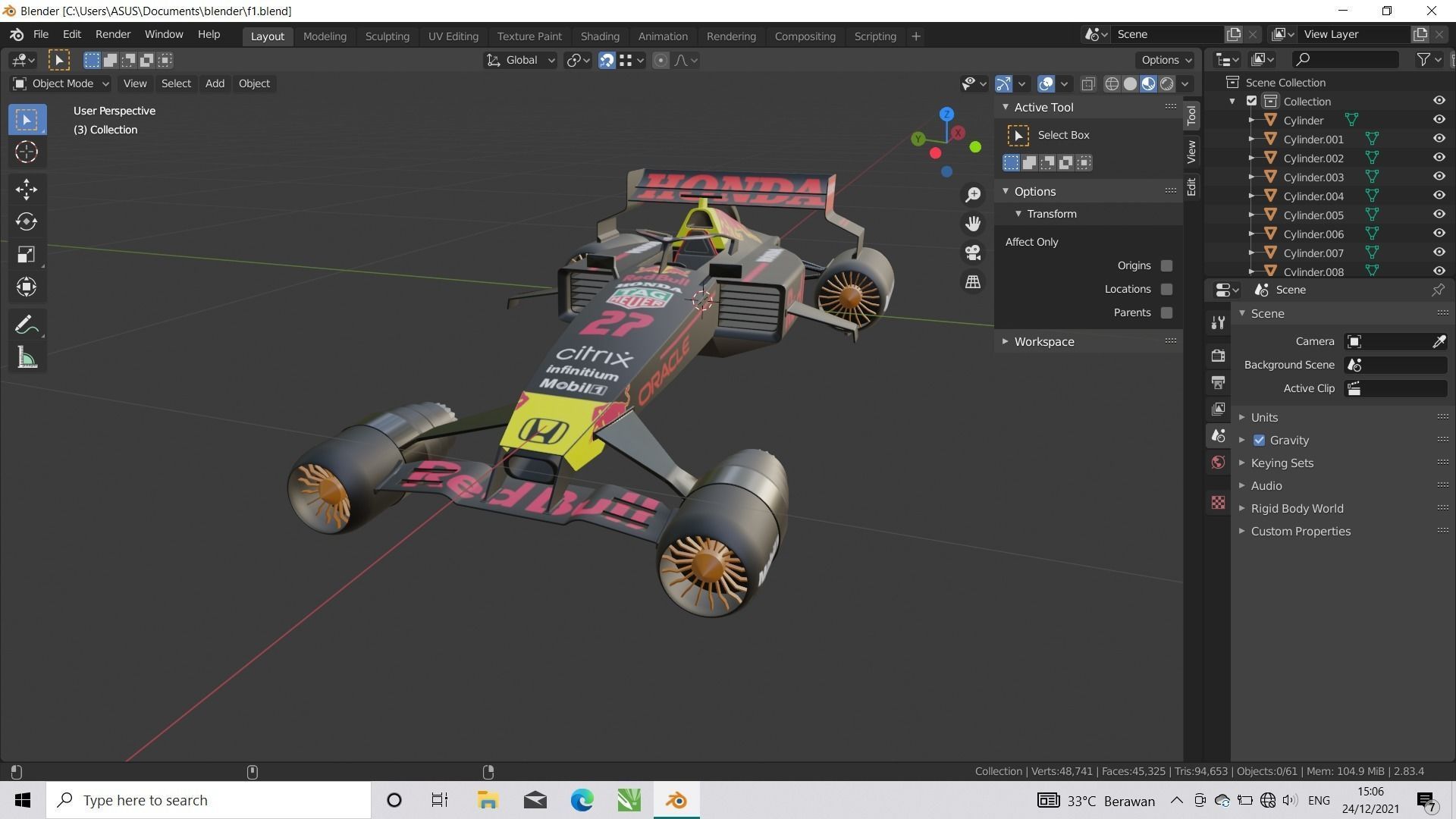Add a new workspace with plus button
Image resolution: width=1456 pixels, height=819 pixels.
click(x=915, y=36)
